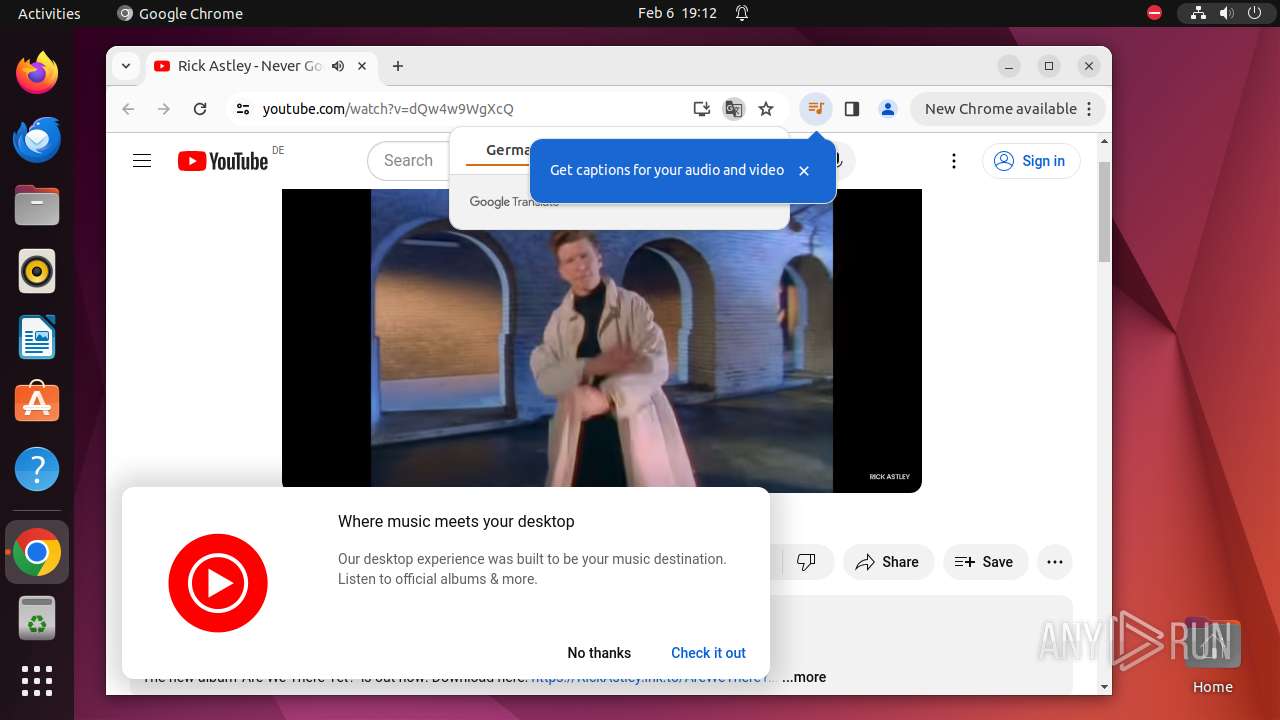Viewport: 1280px width, 720px height.
Task: Toggle the Chrome side panel
Action: coord(852,109)
